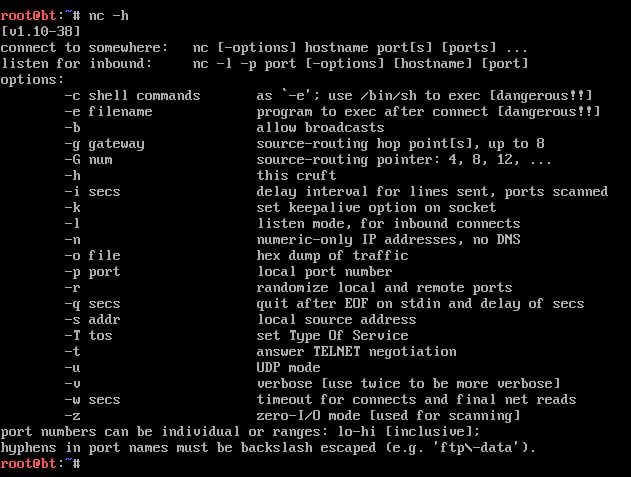Click the '-e filename' option entry
Viewport: 631px width, 477px height.
point(108,112)
